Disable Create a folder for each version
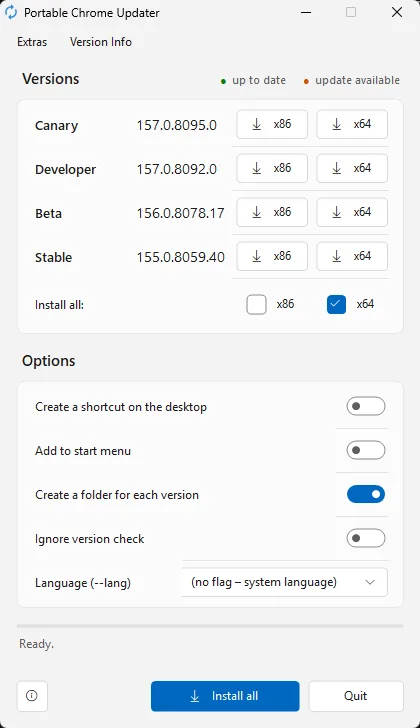 point(366,494)
